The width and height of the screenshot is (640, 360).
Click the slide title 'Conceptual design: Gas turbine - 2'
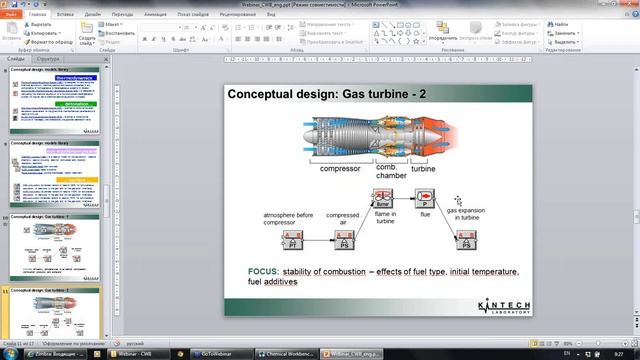pyautogui.click(x=327, y=94)
